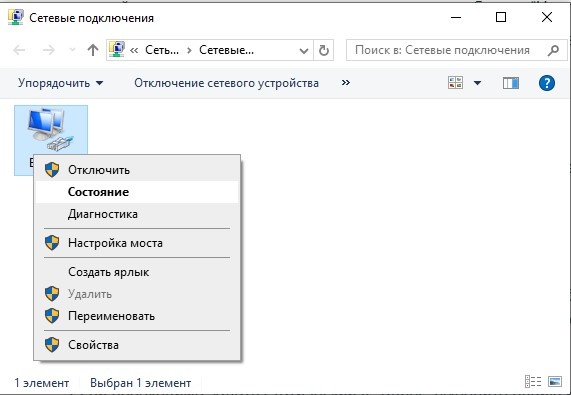Toggle the preview pane icon

[511, 83]
